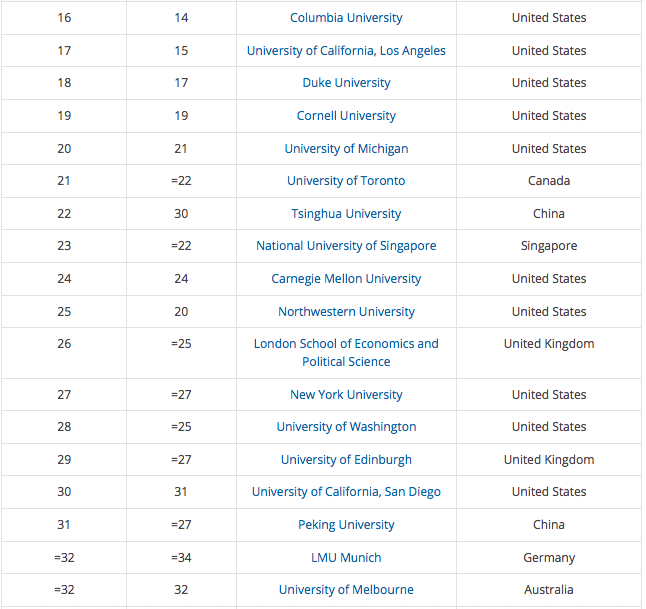Click University of California, Los Angeles link
The image size is (646, 609).
(346, 51)
